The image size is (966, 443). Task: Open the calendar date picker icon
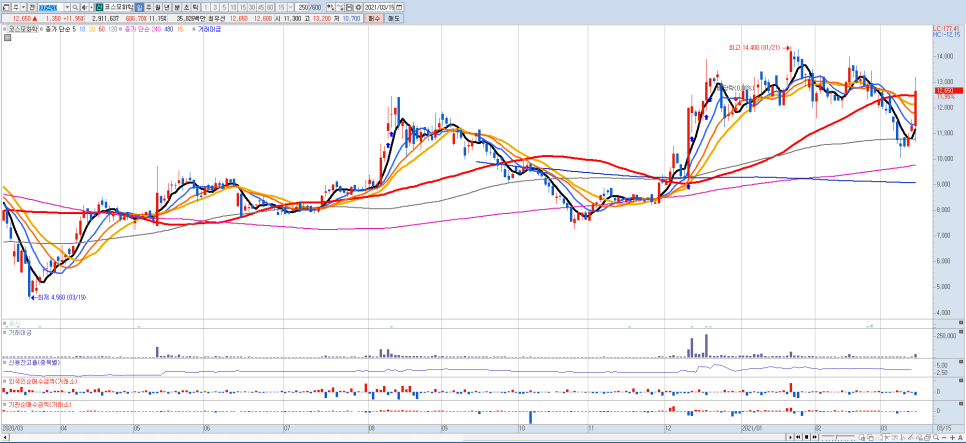pos(399,7)
